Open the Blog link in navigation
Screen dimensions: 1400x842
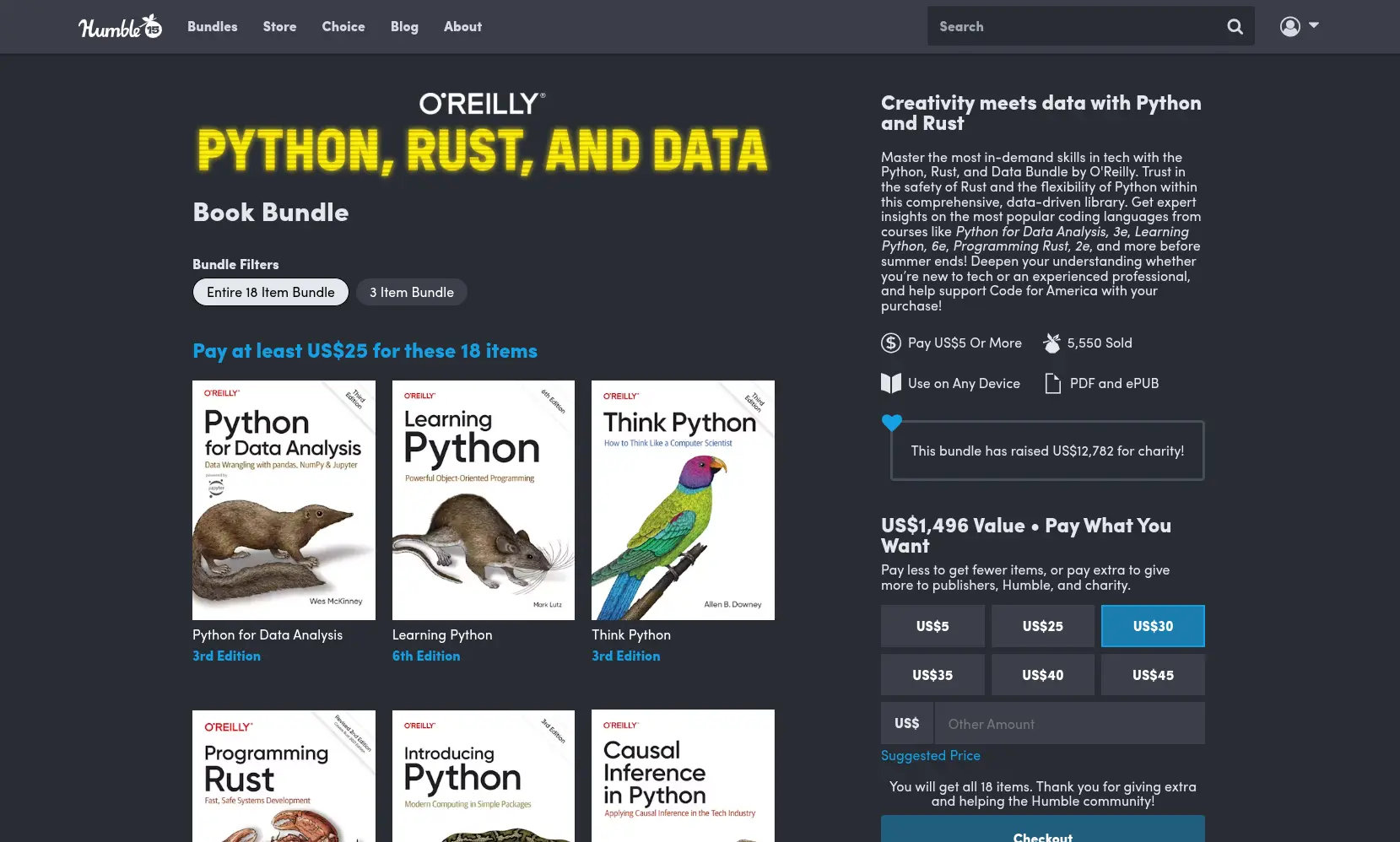(x=404, y=27)
